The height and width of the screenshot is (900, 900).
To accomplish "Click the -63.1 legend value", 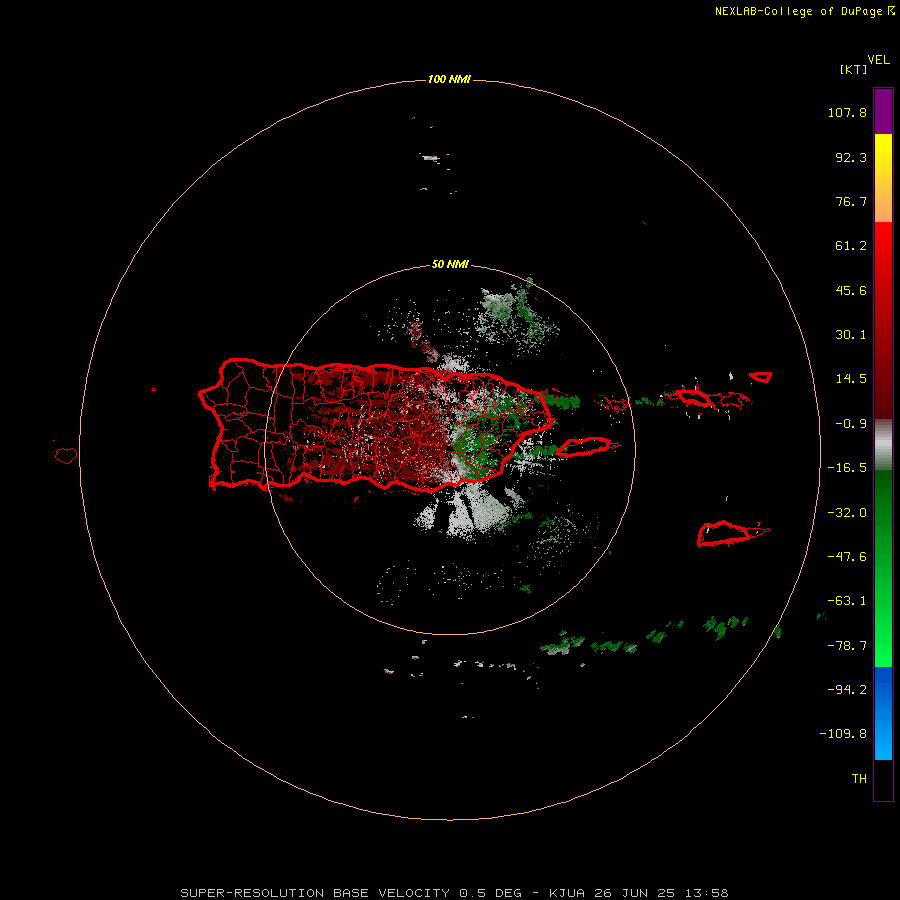I will pyautogui.click(x=847, y=601).
